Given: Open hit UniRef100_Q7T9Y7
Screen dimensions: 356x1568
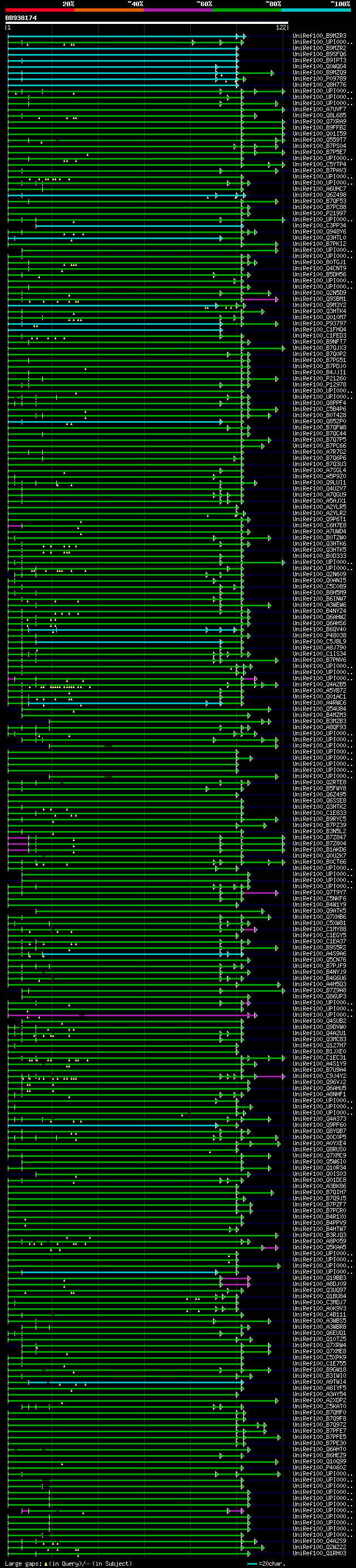Looking at the screenshot, I should (x=319, y=893).
